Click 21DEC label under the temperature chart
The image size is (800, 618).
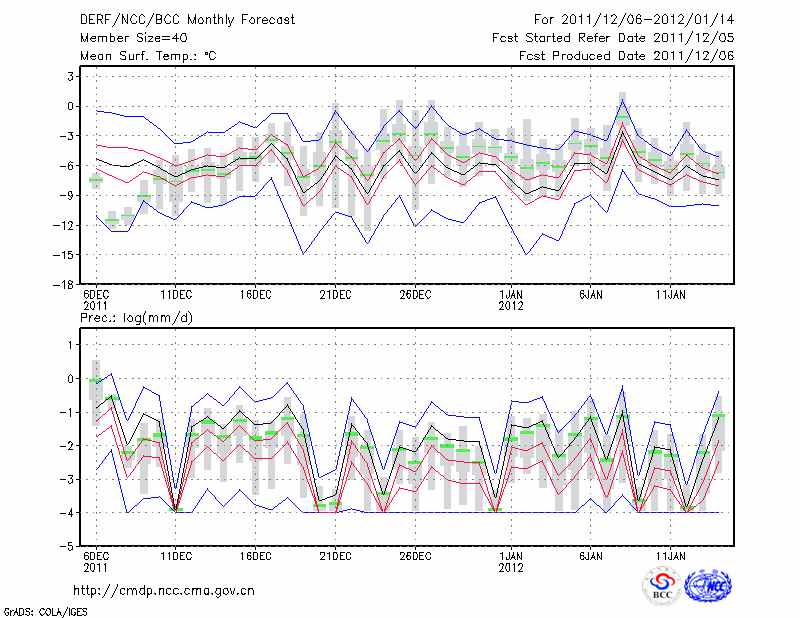tap(335, 295)
